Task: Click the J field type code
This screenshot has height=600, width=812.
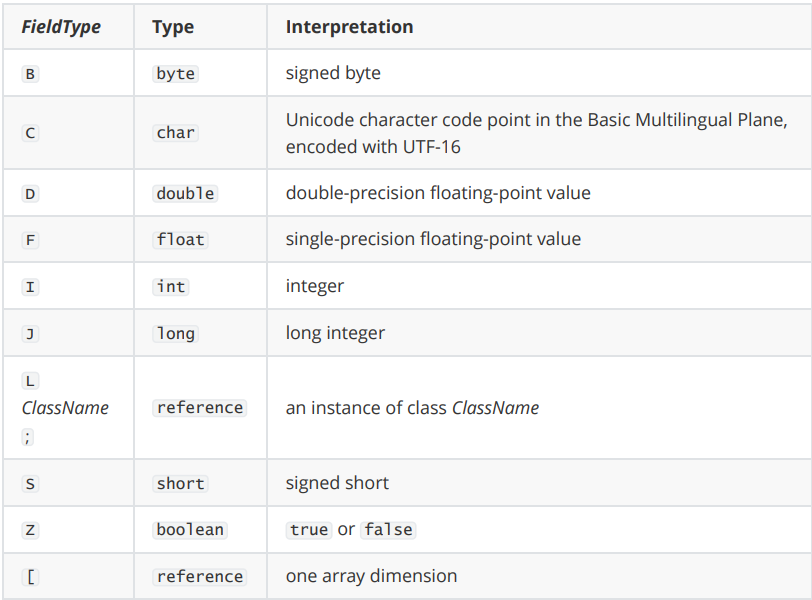Action: coord(31,334)
